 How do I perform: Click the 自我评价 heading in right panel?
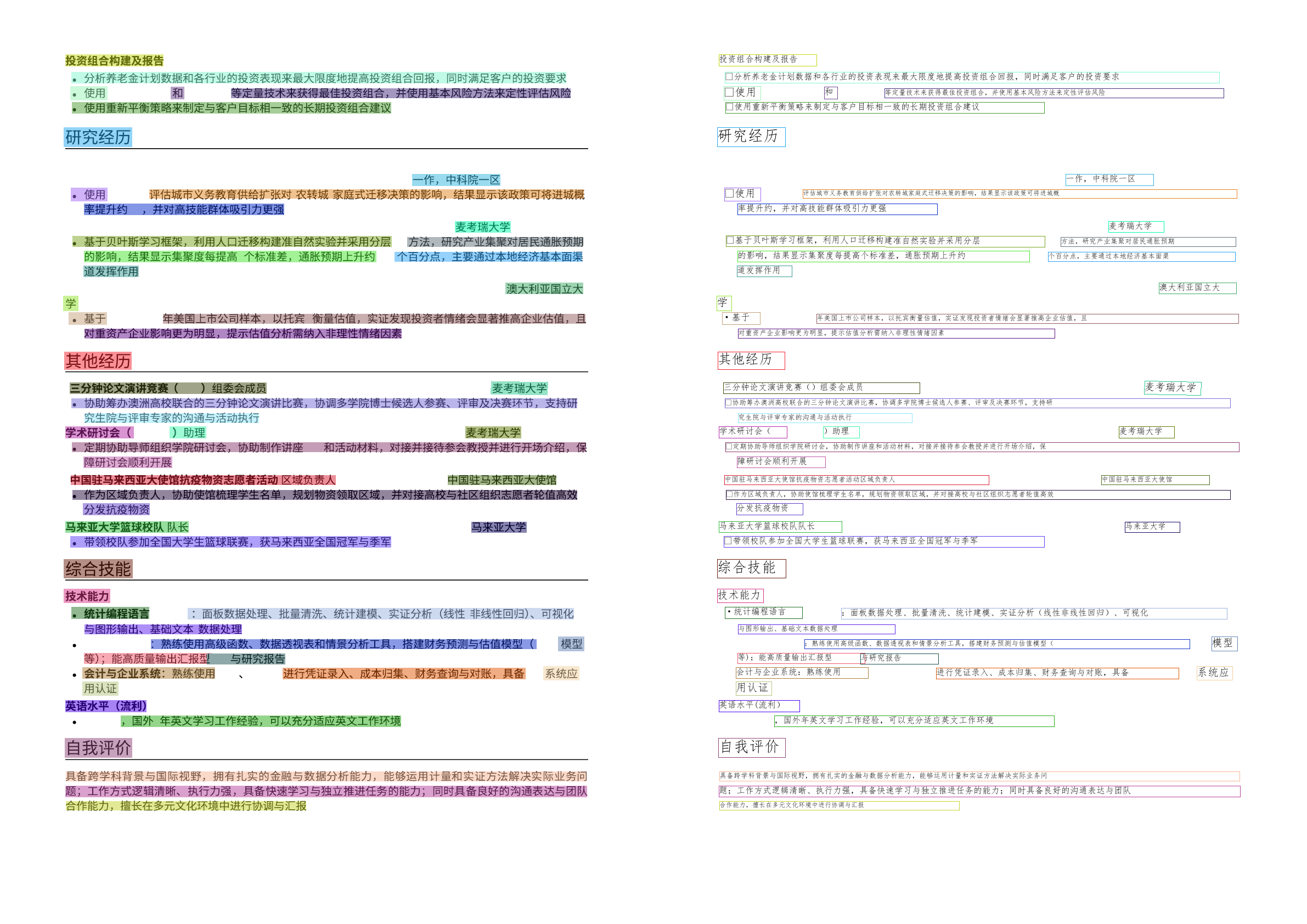pos(751,747)
